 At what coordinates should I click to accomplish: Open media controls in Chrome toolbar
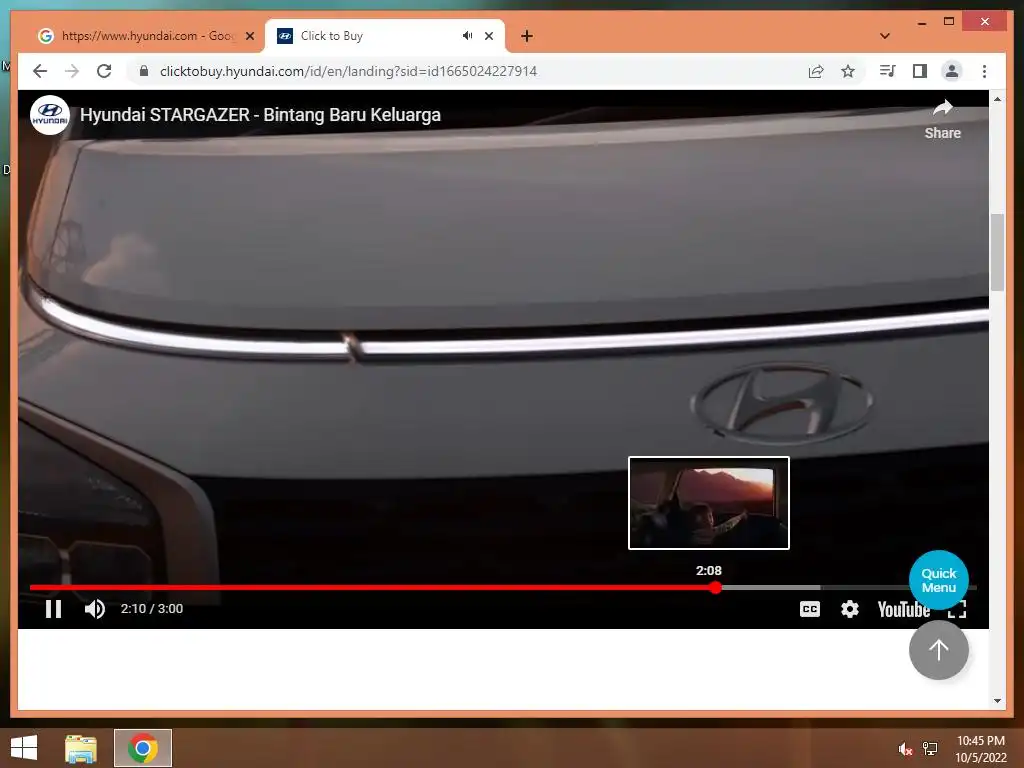(x=888, y=71)
